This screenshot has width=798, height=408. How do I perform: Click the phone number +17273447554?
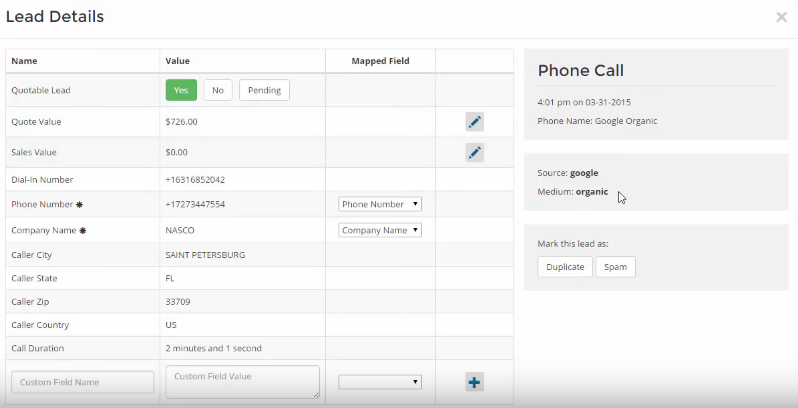[195, 204]
